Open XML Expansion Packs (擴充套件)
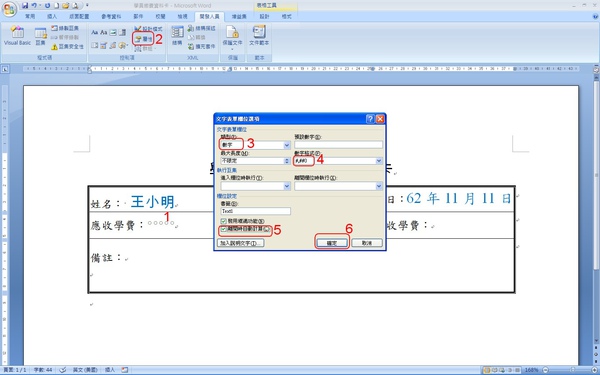Viewport: 600px width, 375px height. 202,47
